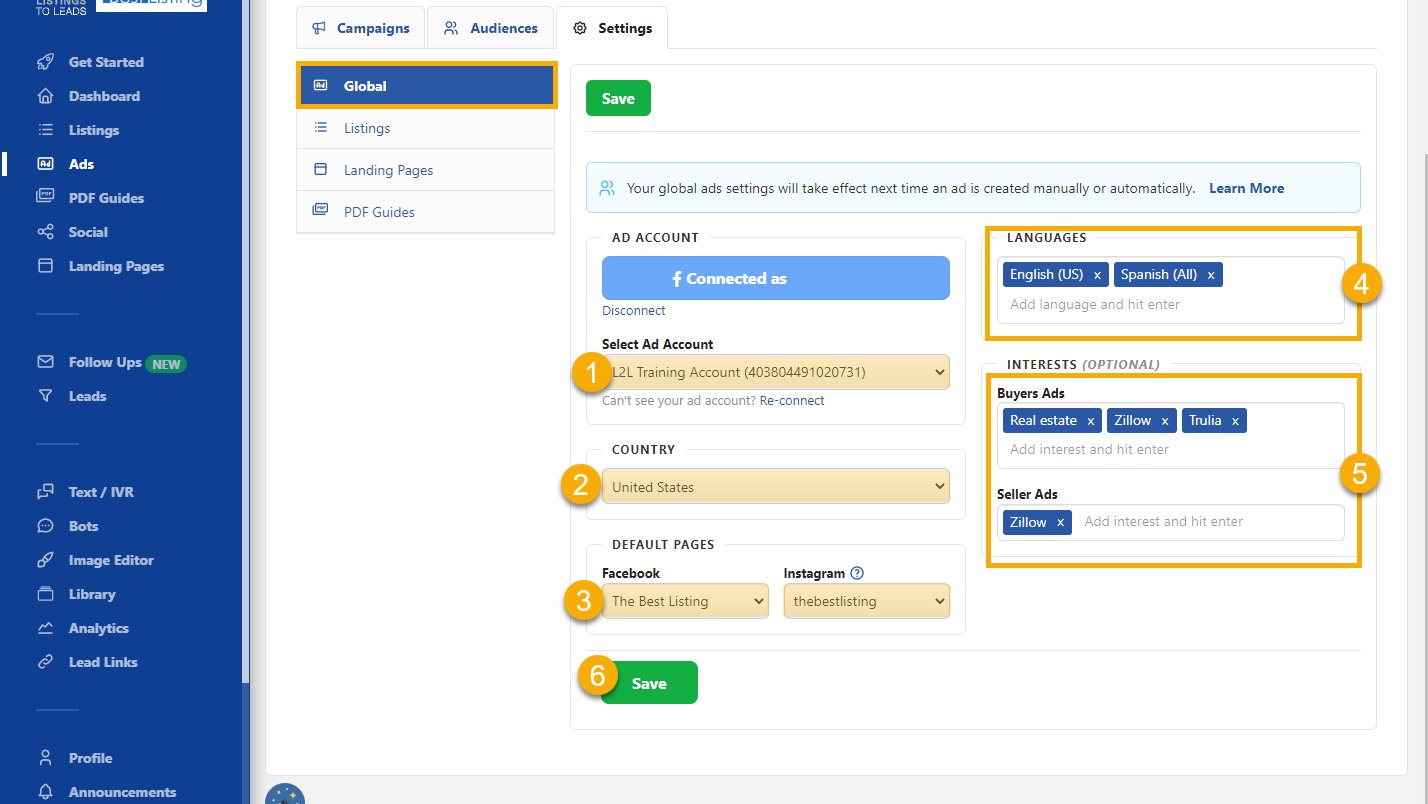This screenshot has height=804, width=1428.
Task: Select Landing Pages in the settings submenu
Action: click(x=388, y=170)
